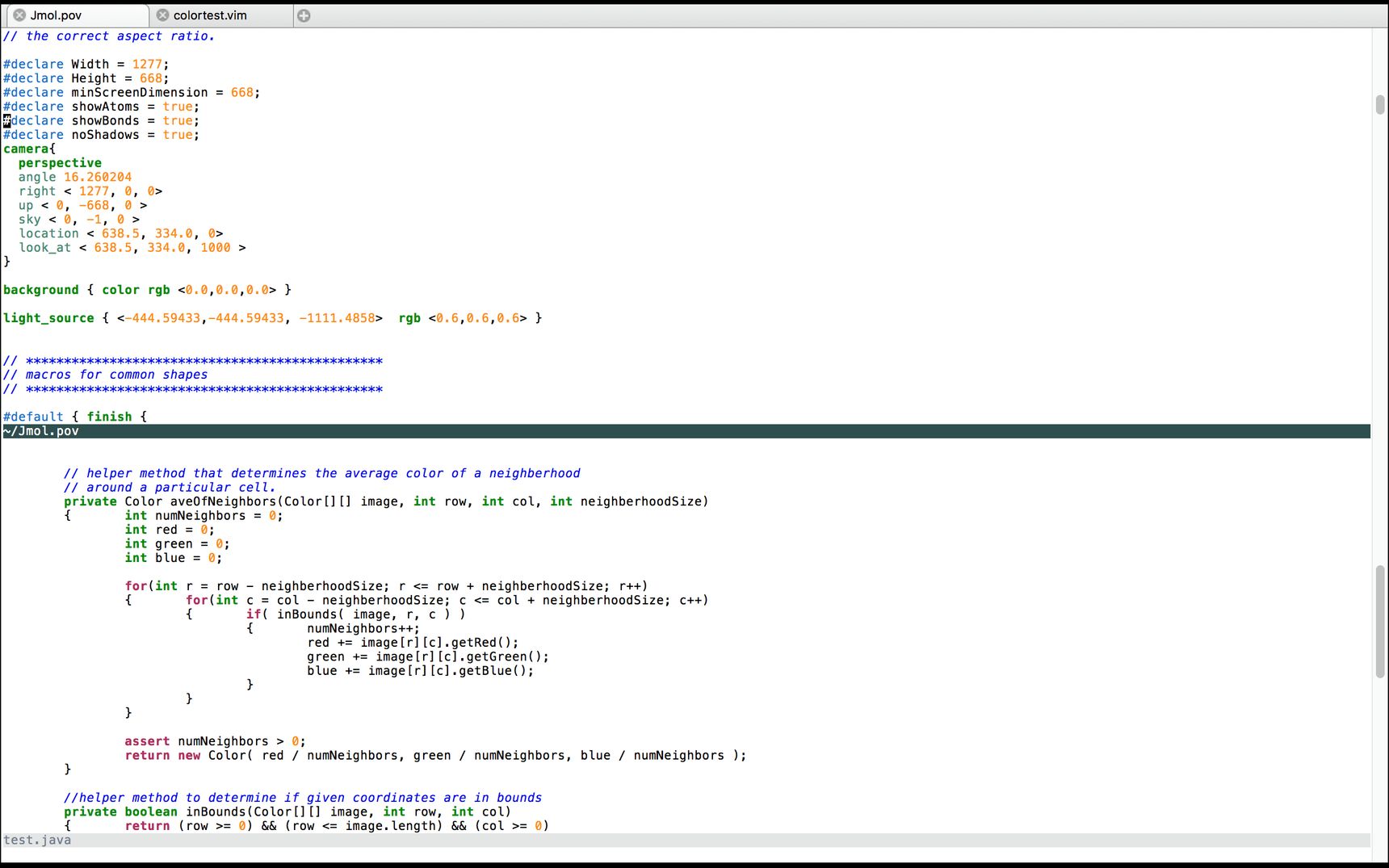Click the 'int numNeighbors = 0;' line
This screenshot has height=868, width=1389.
click(204, 516)
